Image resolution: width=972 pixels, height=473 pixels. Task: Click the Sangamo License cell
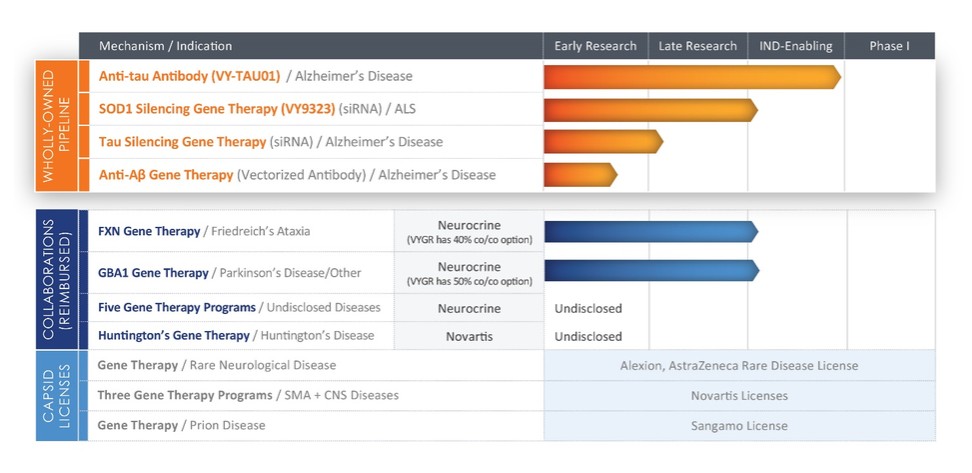(739, 426)
